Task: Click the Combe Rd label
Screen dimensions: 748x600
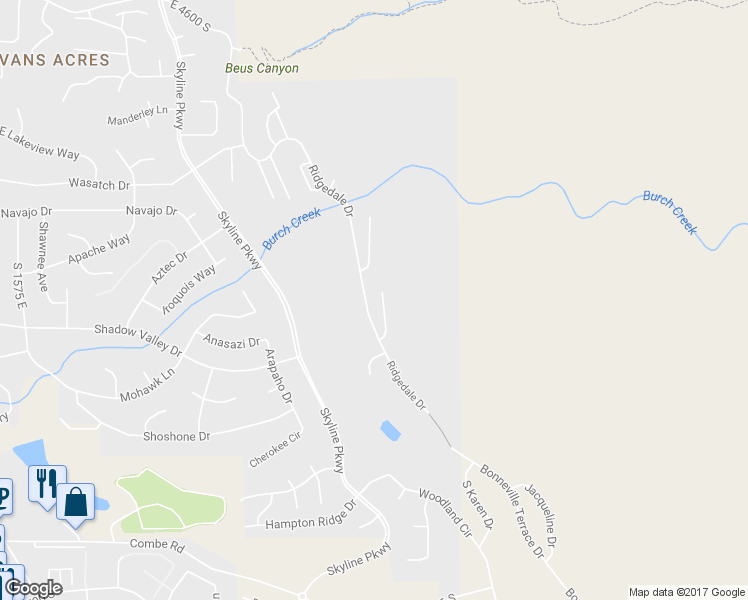Action: 157,546
